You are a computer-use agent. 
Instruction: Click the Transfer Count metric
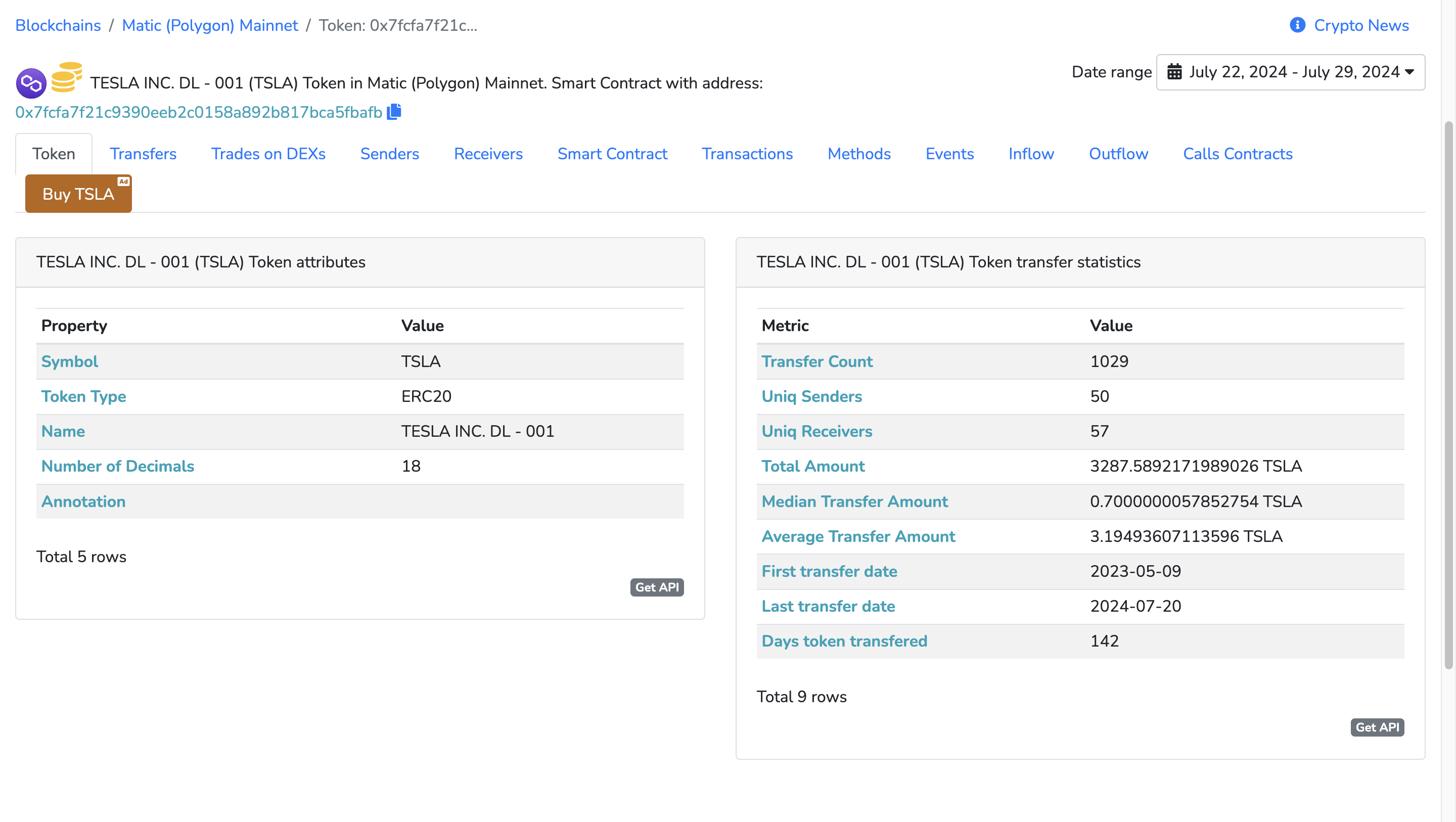click(x=817, y=361)
